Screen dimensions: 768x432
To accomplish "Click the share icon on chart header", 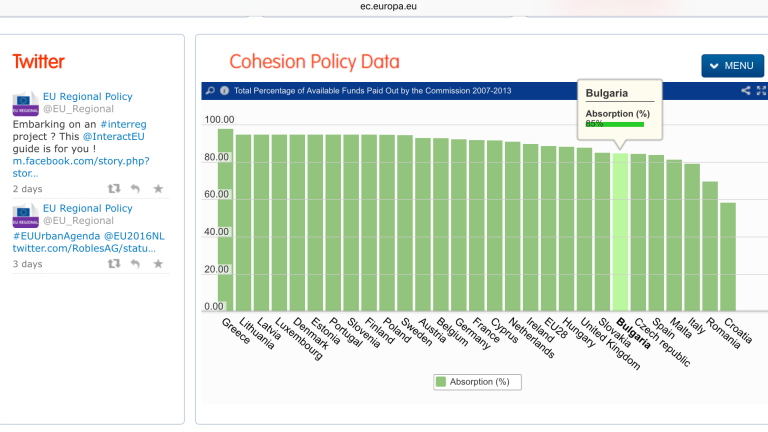I will [746, 91].
